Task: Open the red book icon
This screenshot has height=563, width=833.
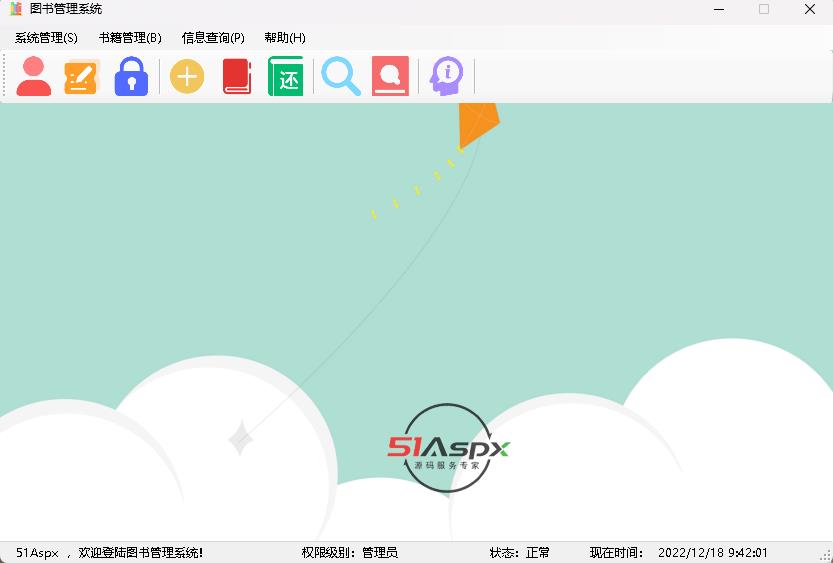Action: [237, 76]
